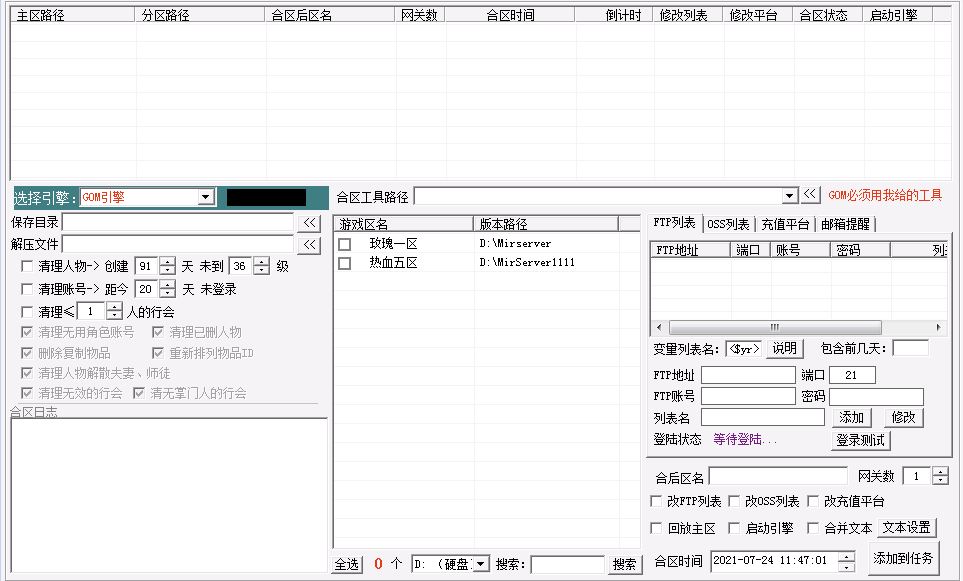
Task: Click the 合区时间 date-time field
Action: click(x=775, y=560)
